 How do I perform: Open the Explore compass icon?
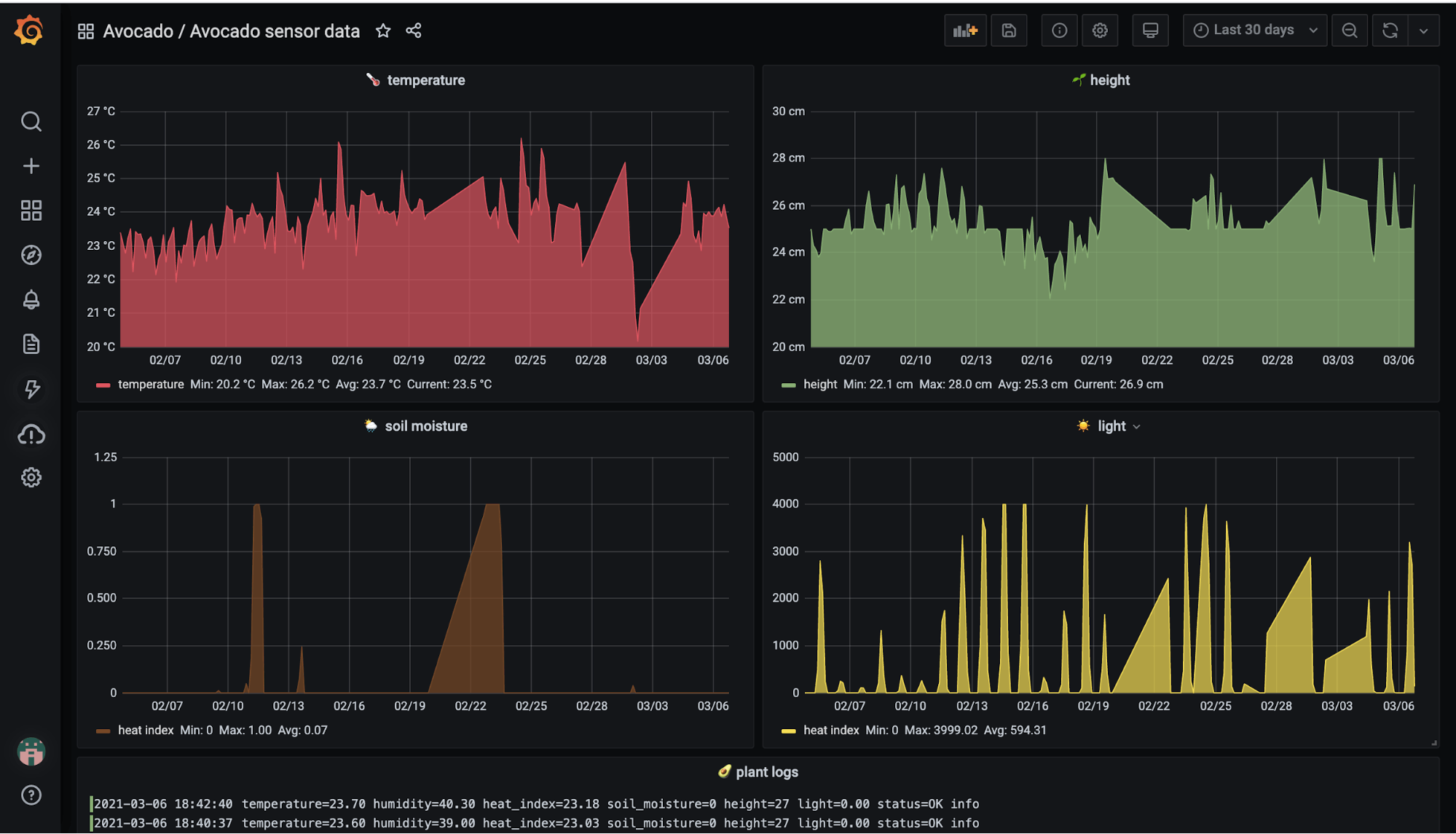pos(31,255)
